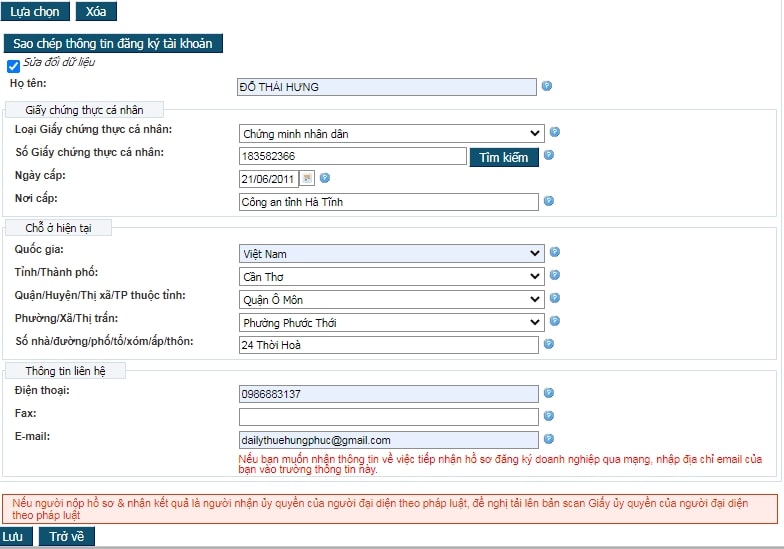784x549 pixels.
Task: Click the Trở về button
Action: [66, 537]
